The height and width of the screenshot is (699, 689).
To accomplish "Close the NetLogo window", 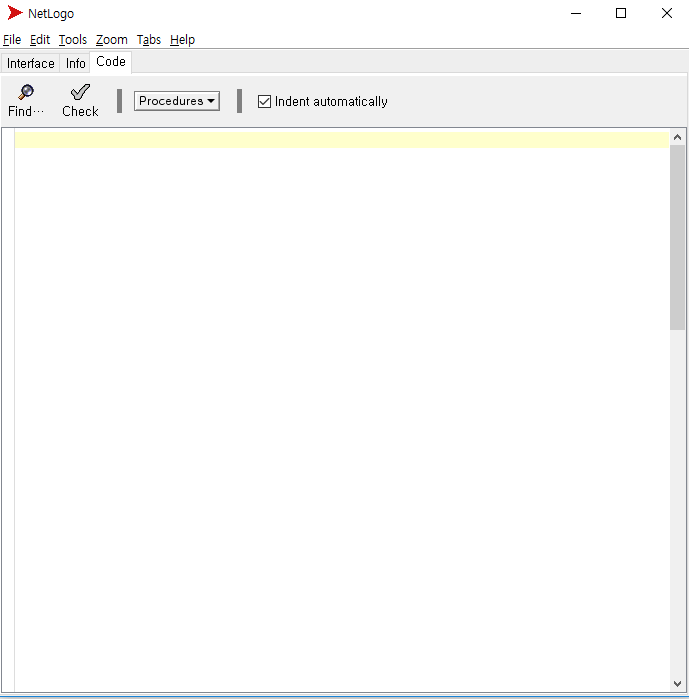I will (x=667, y=13).
